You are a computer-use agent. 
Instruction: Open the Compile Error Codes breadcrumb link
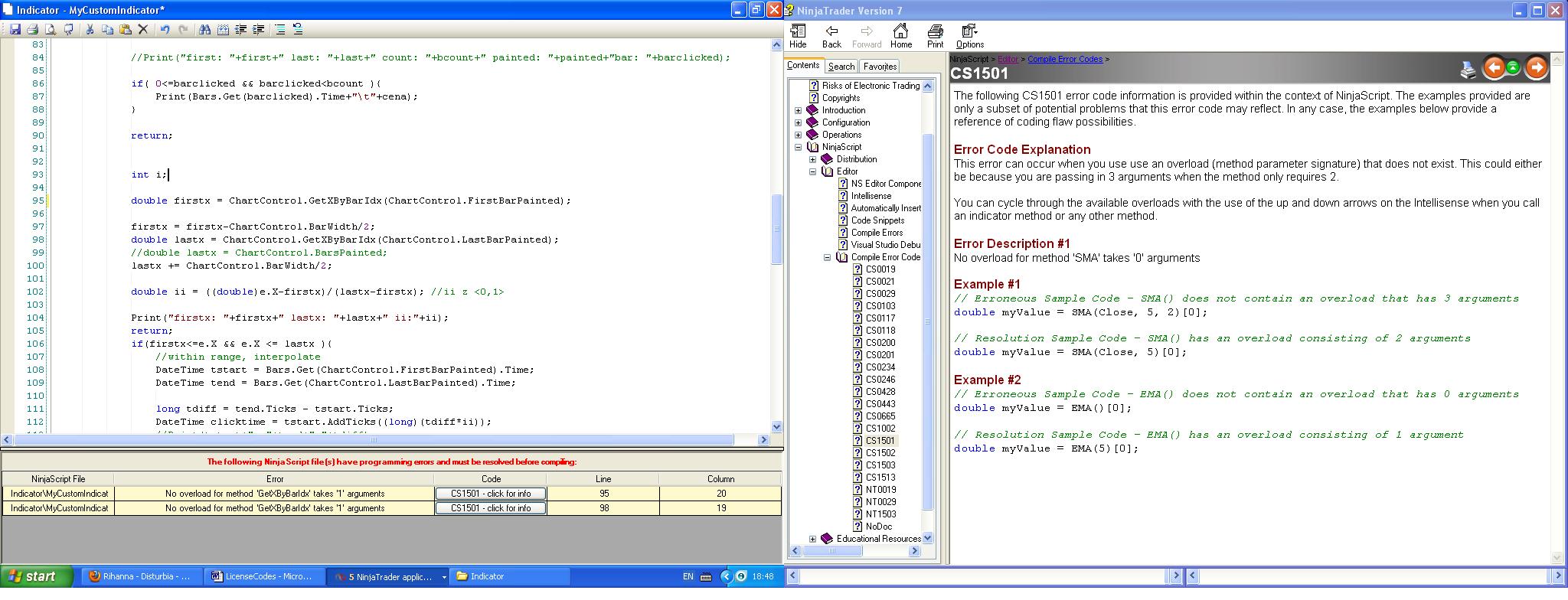[1064, 59]
